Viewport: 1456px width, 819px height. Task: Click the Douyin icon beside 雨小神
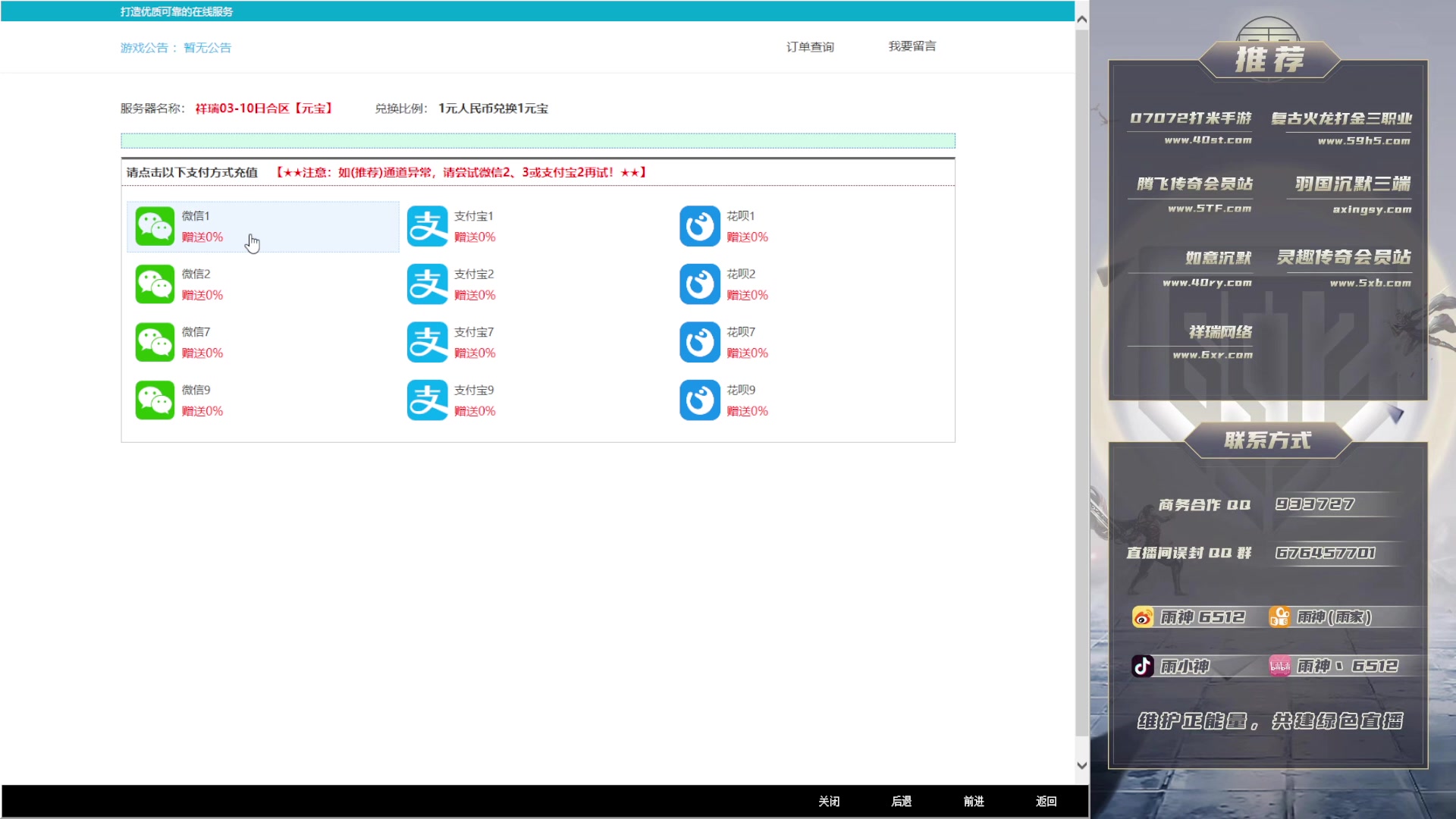tap(1143, 666)
